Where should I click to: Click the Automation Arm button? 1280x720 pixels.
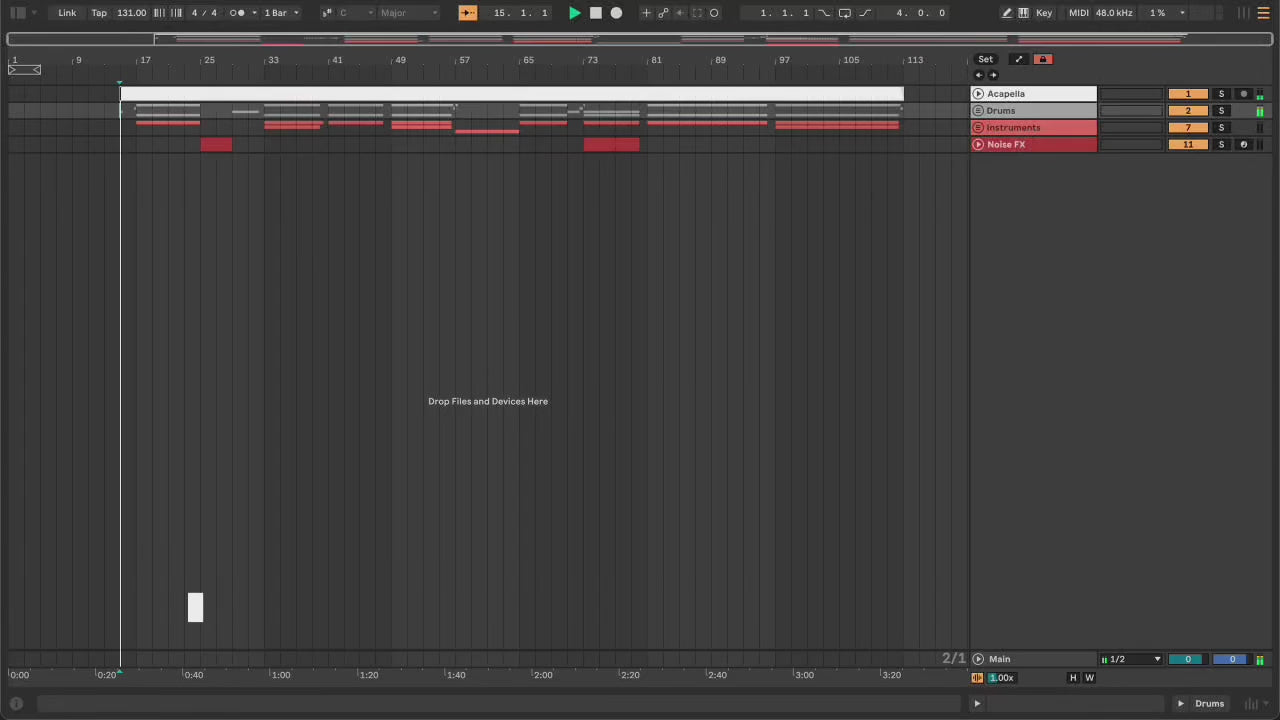point(663,13)
